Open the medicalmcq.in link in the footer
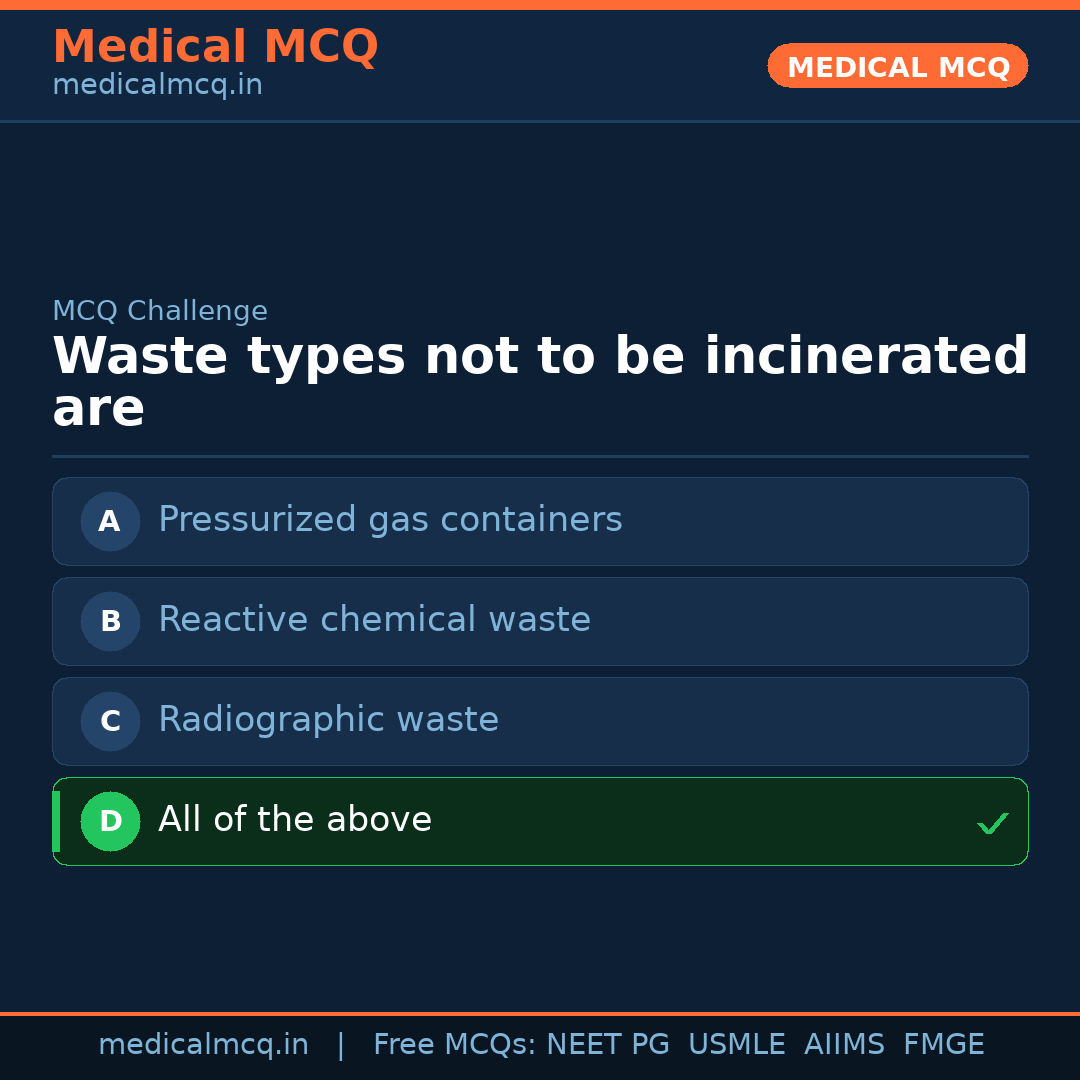 point(203,1045)
